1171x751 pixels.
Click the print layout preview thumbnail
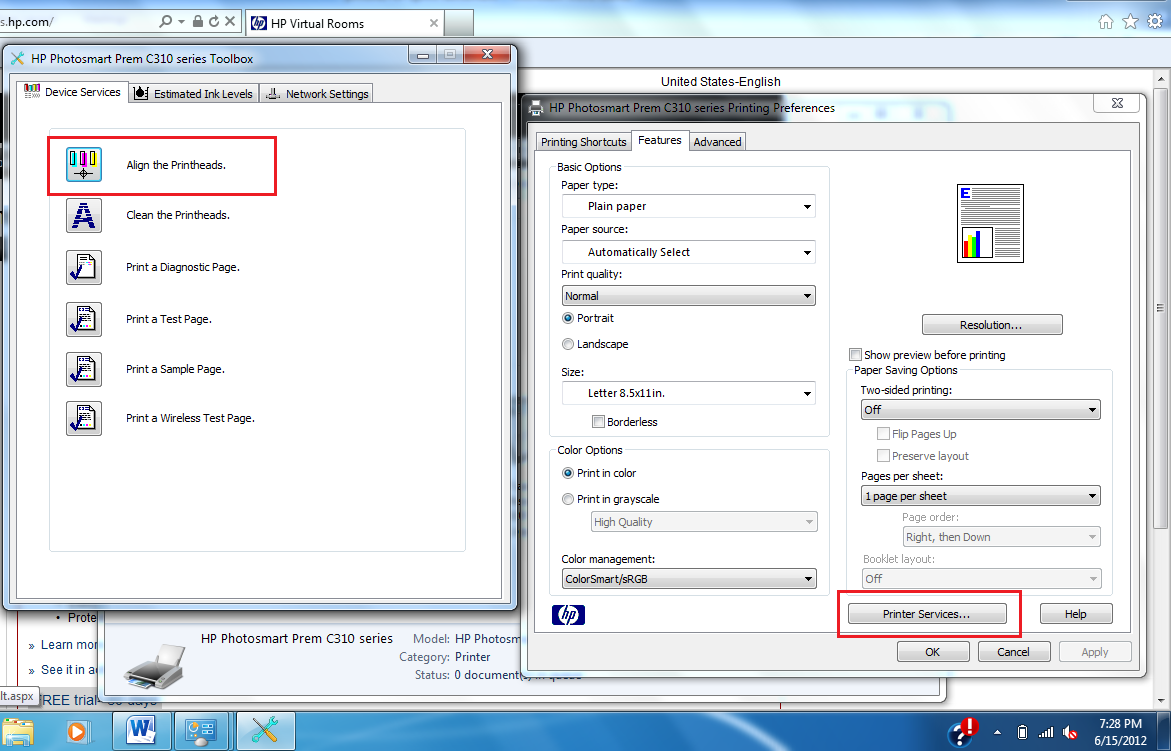click(990, 223)
